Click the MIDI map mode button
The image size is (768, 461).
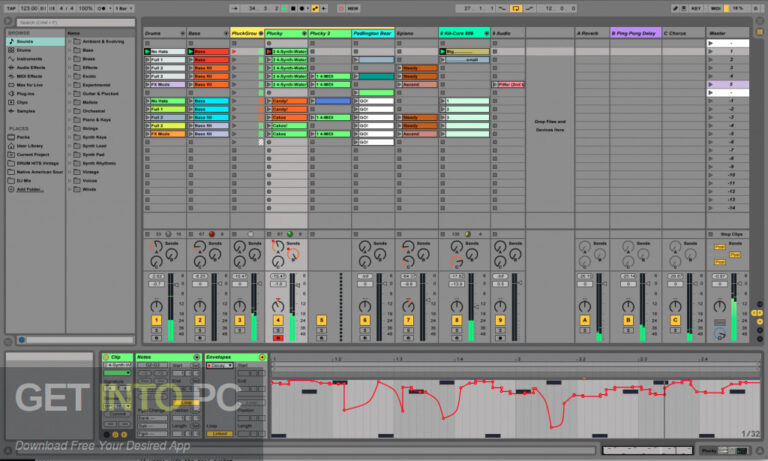click(x=716, y=8)
